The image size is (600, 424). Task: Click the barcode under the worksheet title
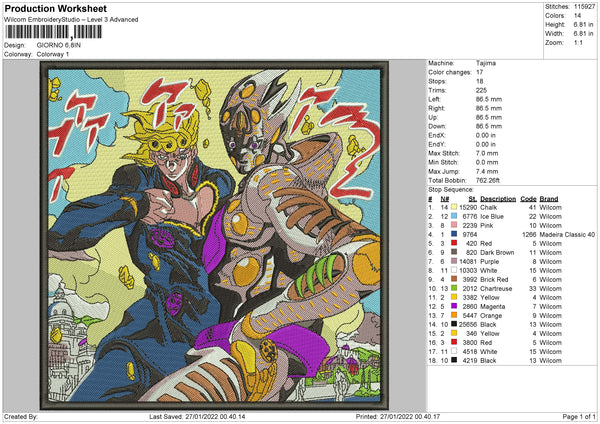54,32
